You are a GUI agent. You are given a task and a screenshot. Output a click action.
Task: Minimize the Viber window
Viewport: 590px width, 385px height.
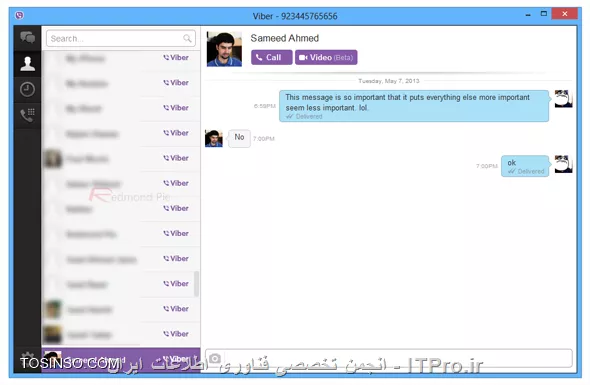pos(528,14)
